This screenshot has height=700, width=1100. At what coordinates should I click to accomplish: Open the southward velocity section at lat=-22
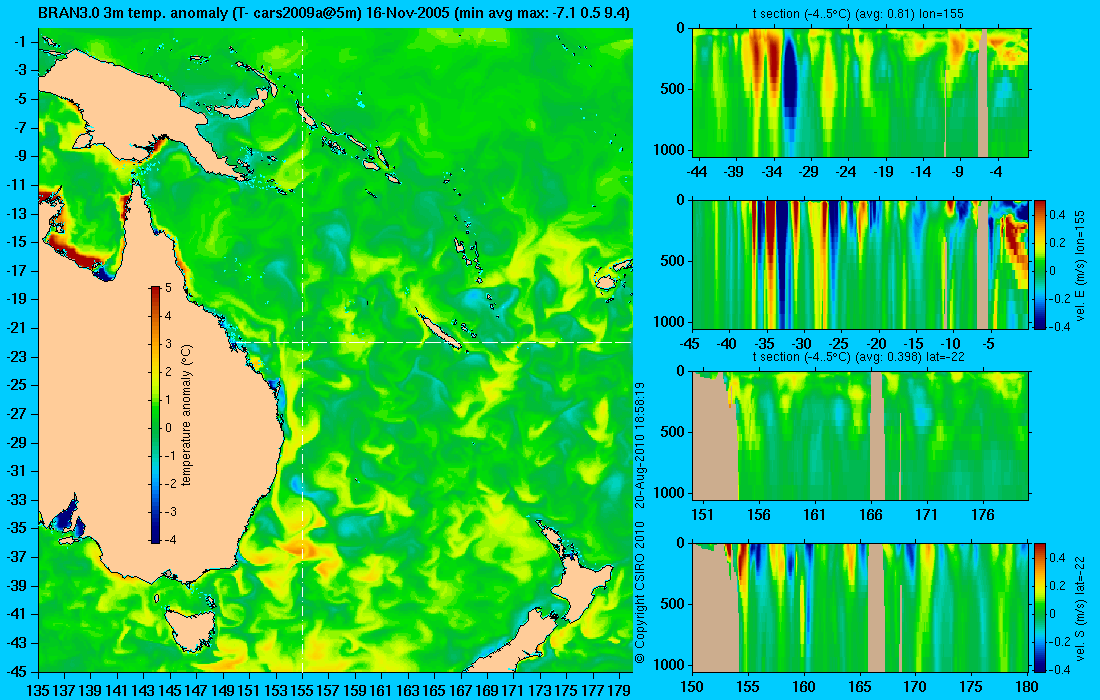click(860, 607)
